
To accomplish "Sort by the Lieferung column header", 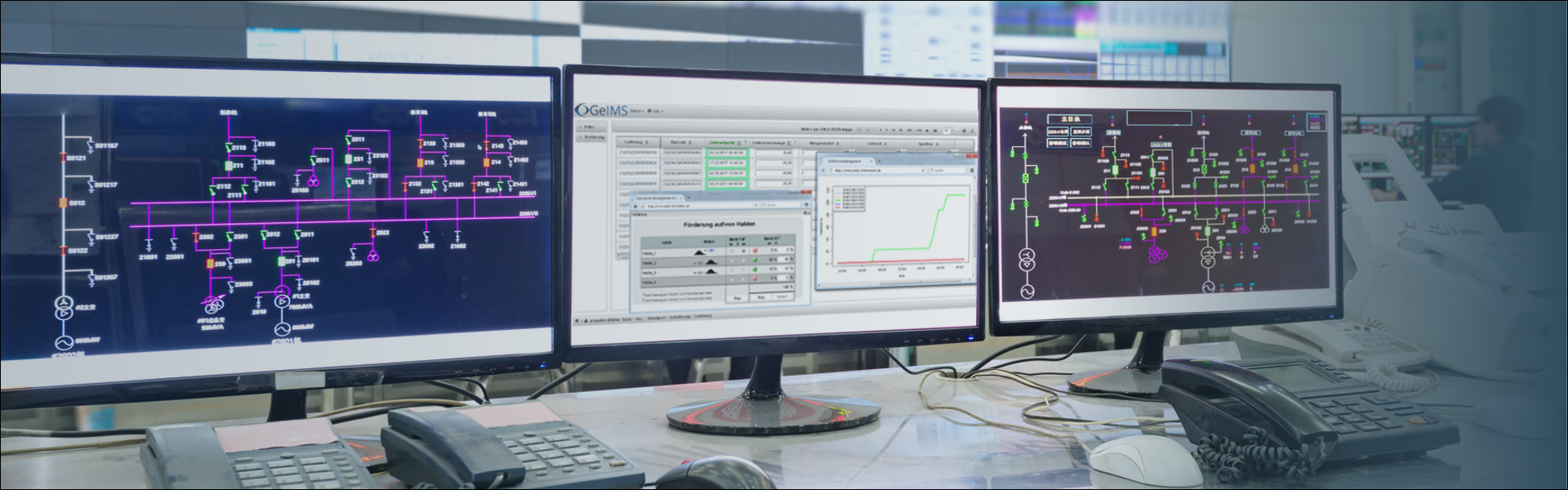I will tap(637, 143).
